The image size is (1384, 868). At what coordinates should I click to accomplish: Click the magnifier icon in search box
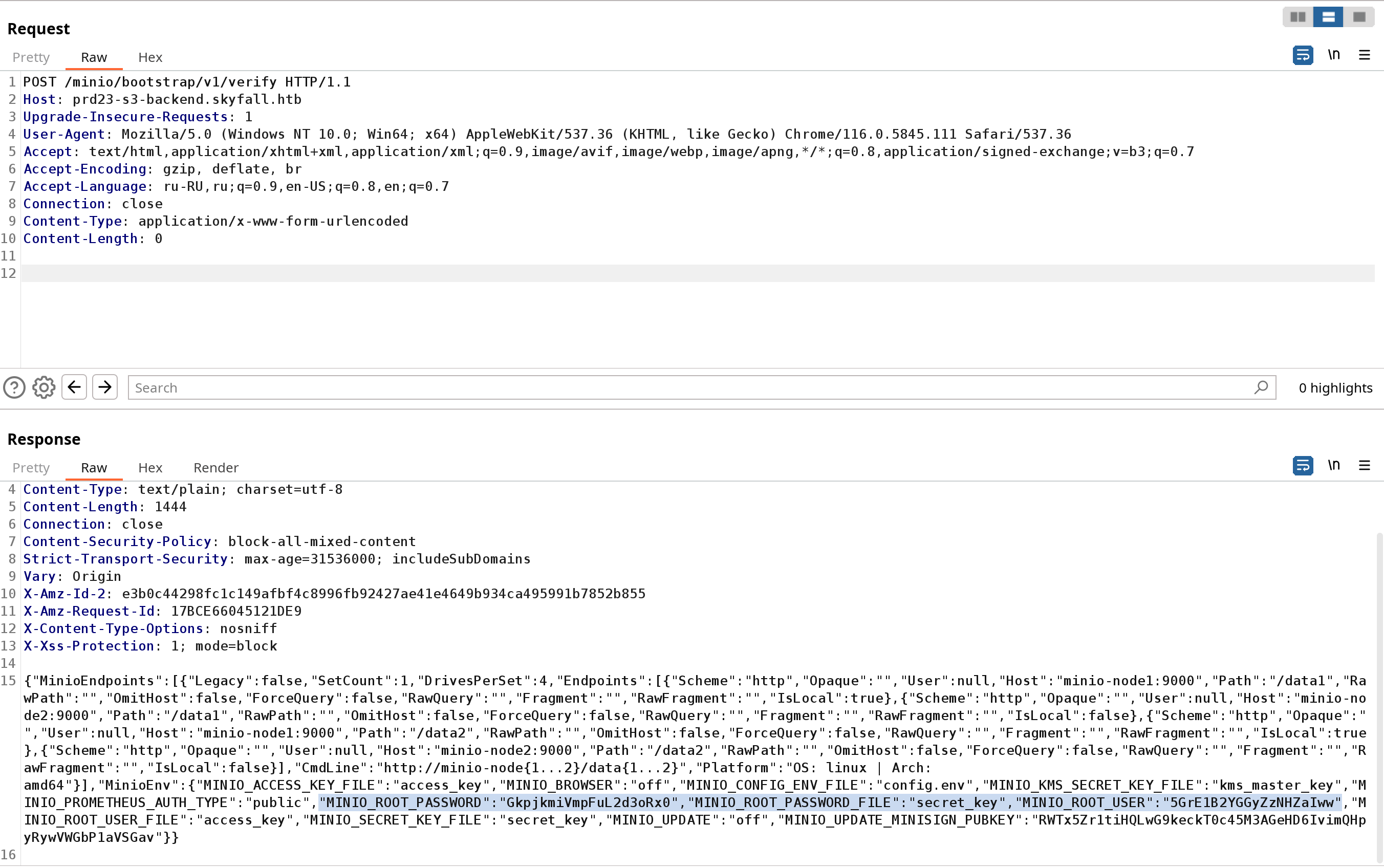1261,388
